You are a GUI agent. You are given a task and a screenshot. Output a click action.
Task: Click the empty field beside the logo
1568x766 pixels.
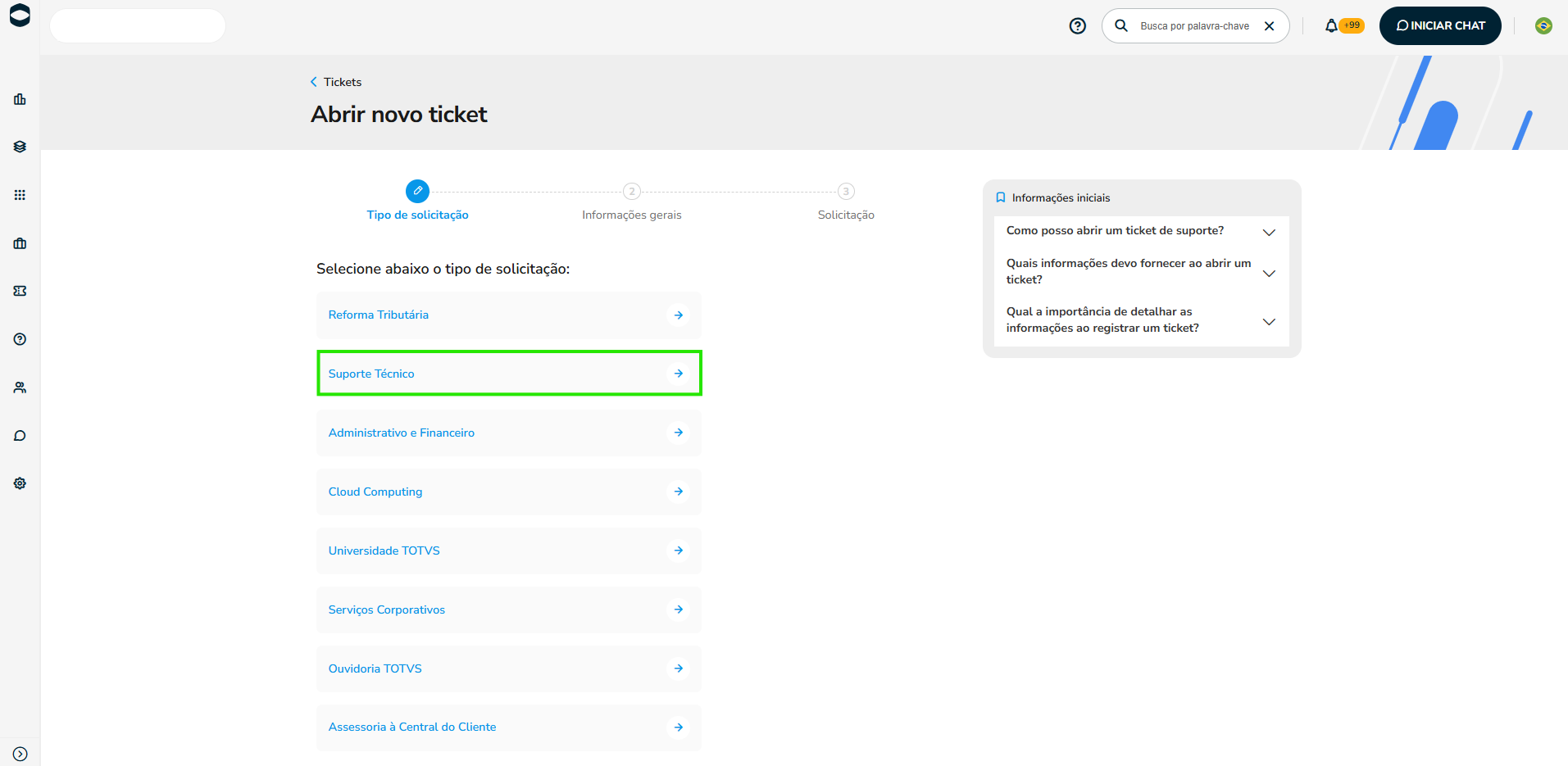click(138, 26)
